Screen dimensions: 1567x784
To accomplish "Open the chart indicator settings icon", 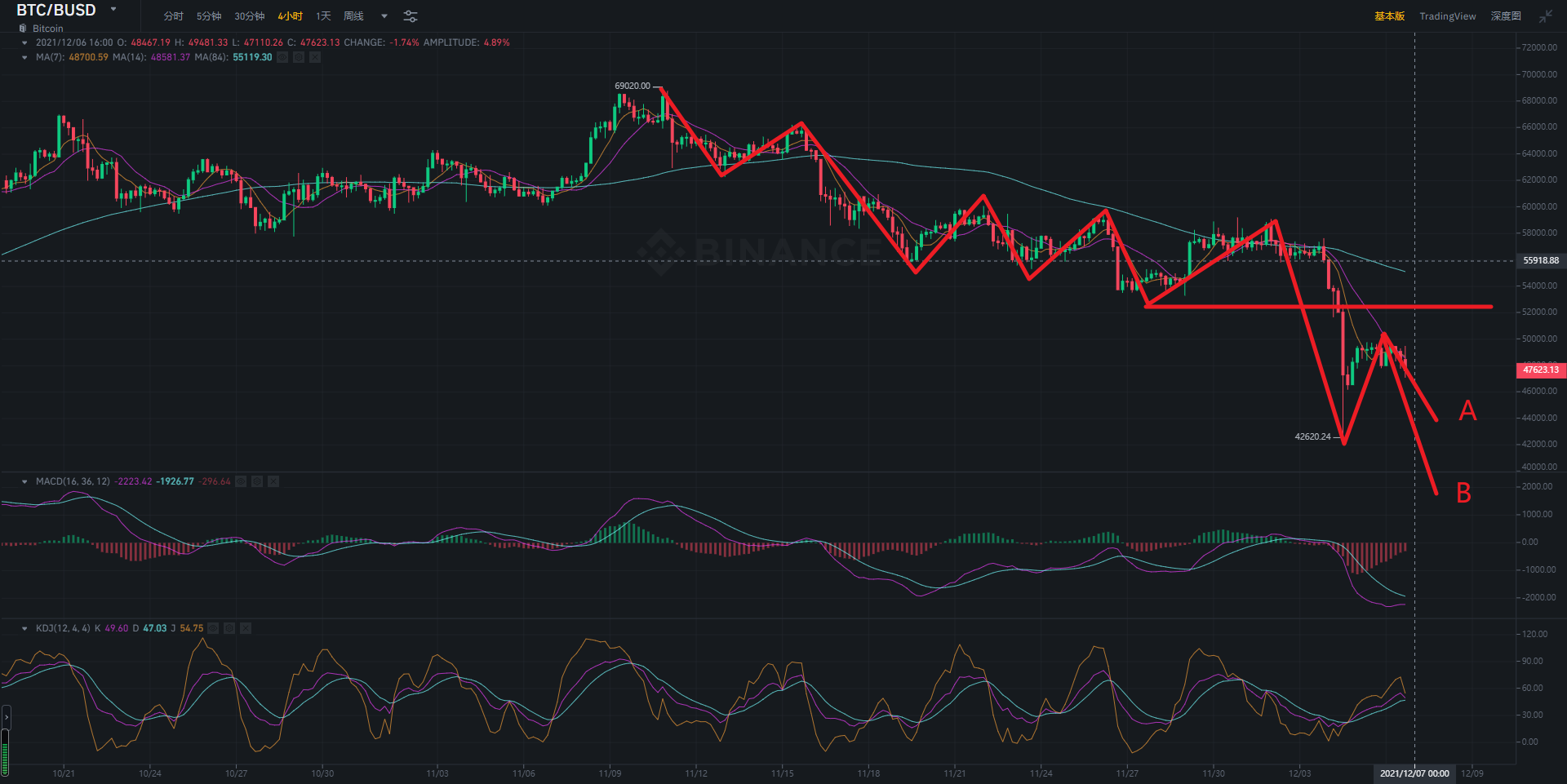I will (x=411, y=16).
